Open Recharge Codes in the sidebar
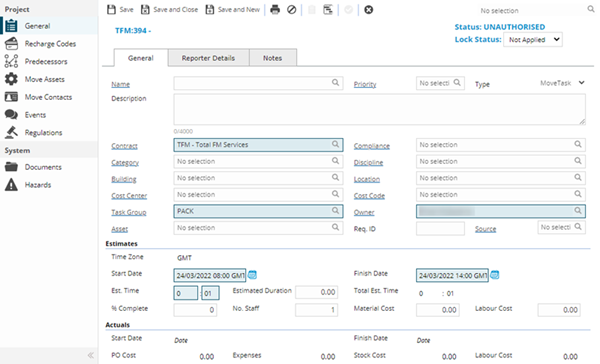 point(50,44)
